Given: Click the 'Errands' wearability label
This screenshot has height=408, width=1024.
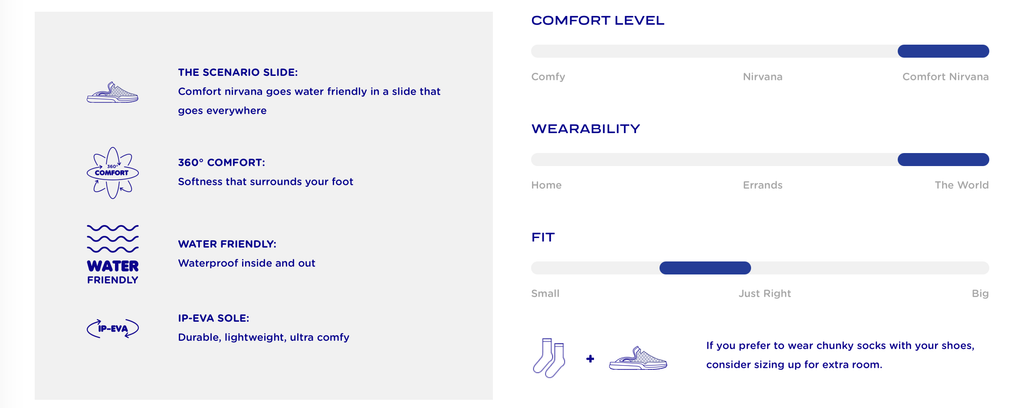Looking at the screenshot, I should click(762, 185).
